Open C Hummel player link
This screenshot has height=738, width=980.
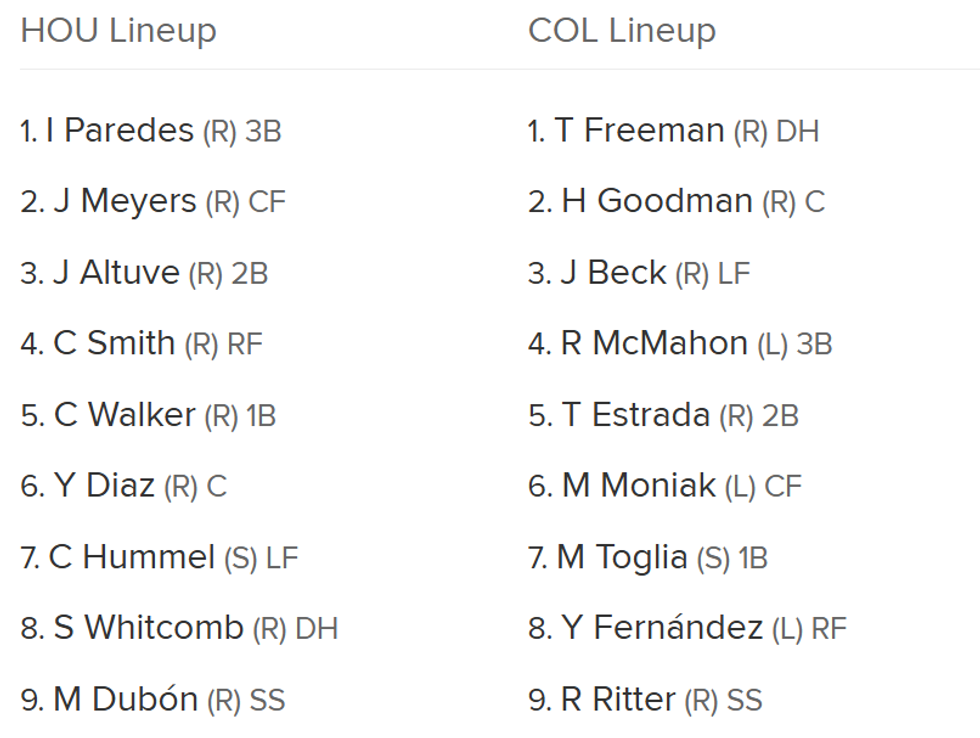131,557
